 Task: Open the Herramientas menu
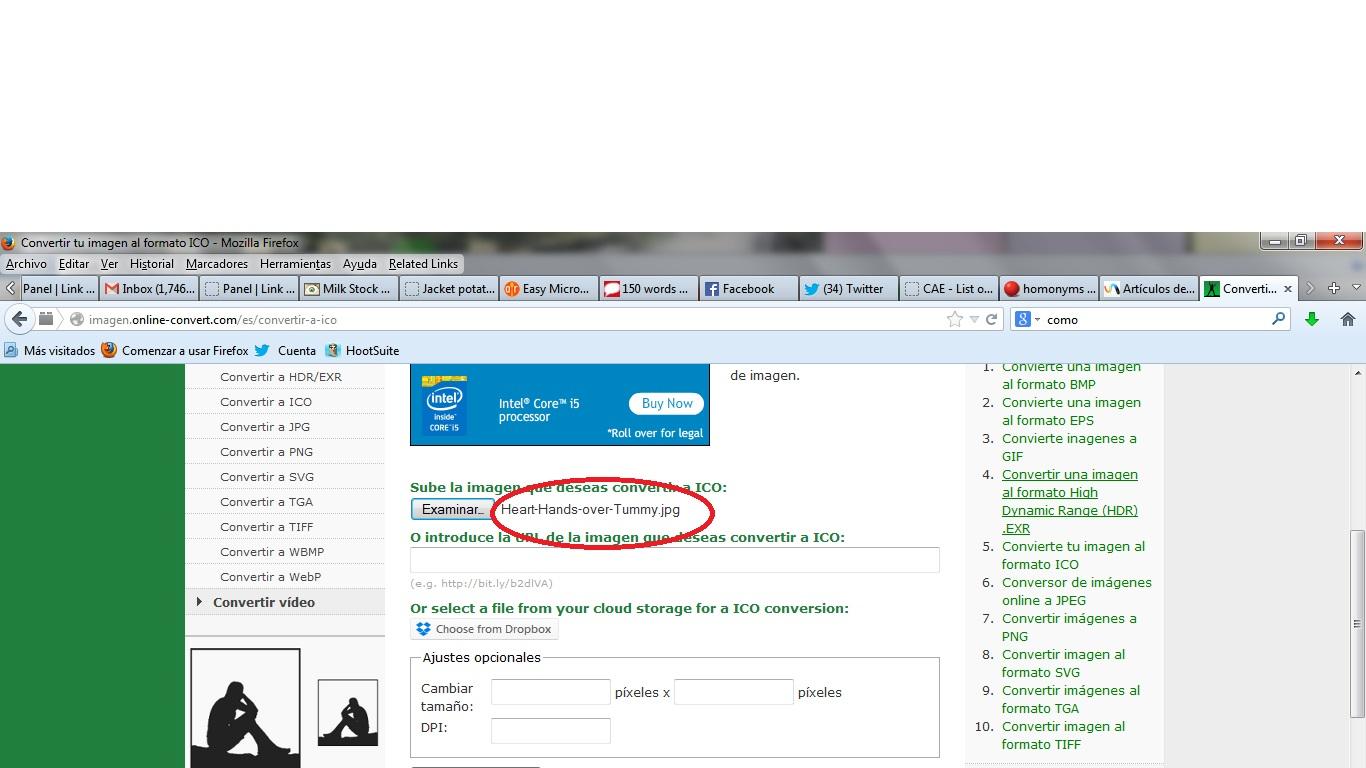pyautogui.click(x=295, y=264)
